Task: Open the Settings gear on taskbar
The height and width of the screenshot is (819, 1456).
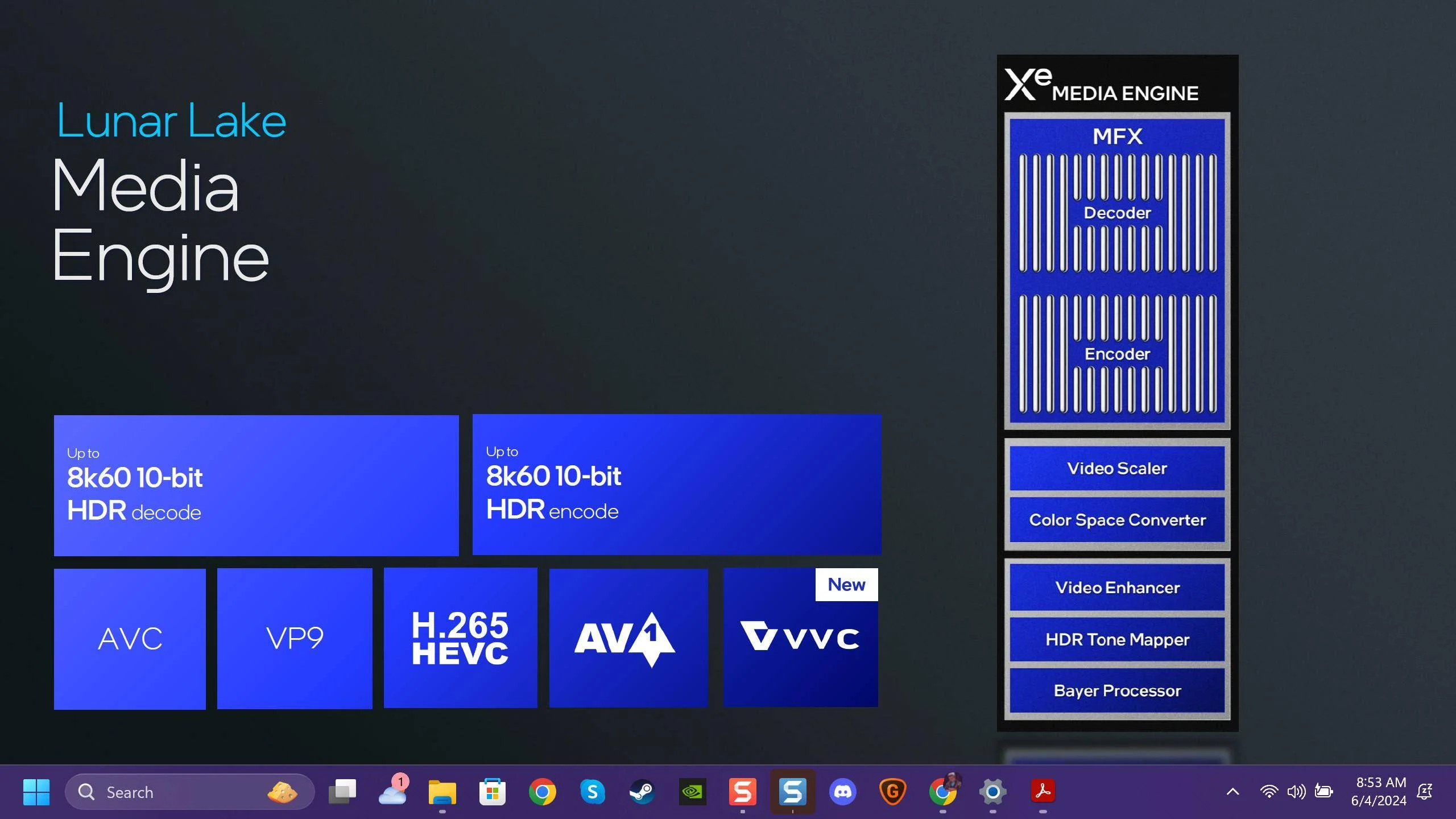Action: tap(993, 792)
